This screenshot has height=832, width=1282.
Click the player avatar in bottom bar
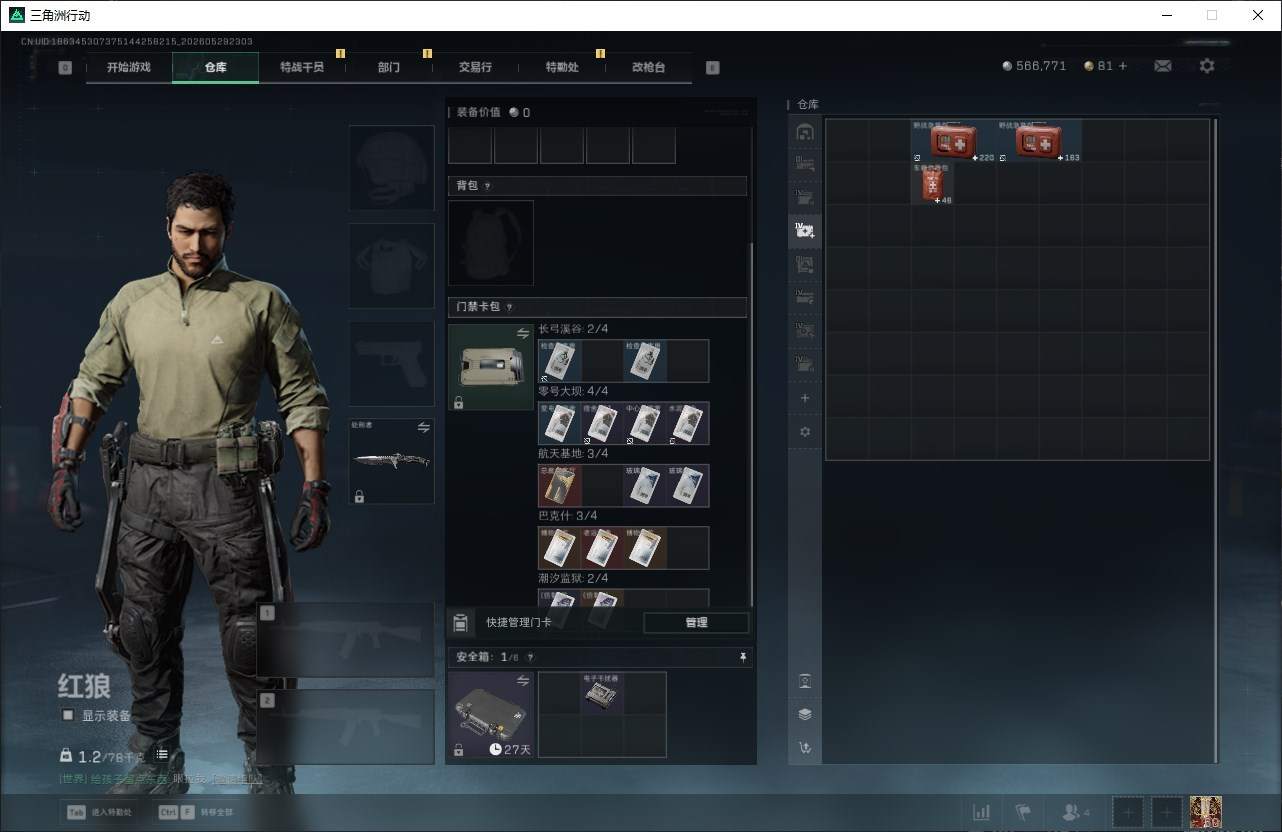(1206, 812)
